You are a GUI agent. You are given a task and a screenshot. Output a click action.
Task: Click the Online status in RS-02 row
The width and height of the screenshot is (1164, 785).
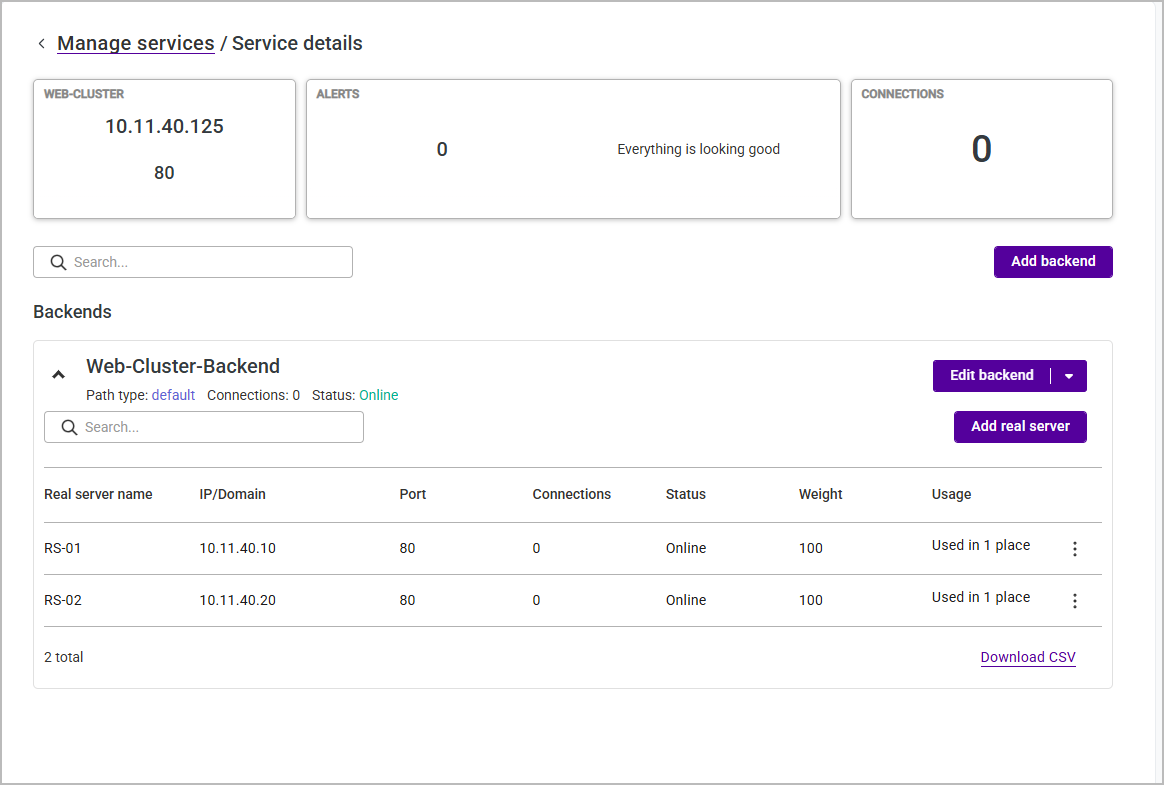[686, 601]
